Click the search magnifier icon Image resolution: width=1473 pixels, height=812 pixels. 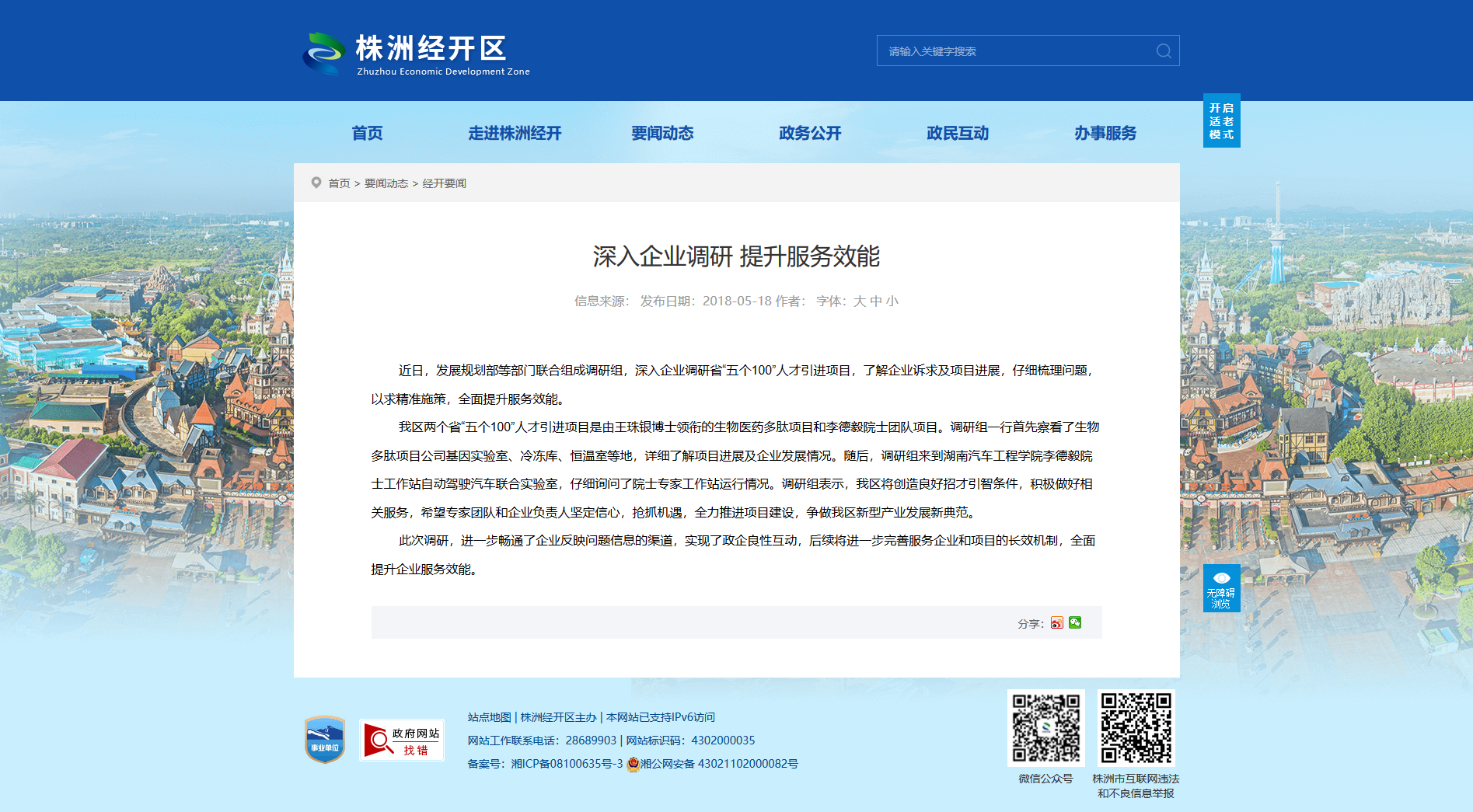point(1163,51)
